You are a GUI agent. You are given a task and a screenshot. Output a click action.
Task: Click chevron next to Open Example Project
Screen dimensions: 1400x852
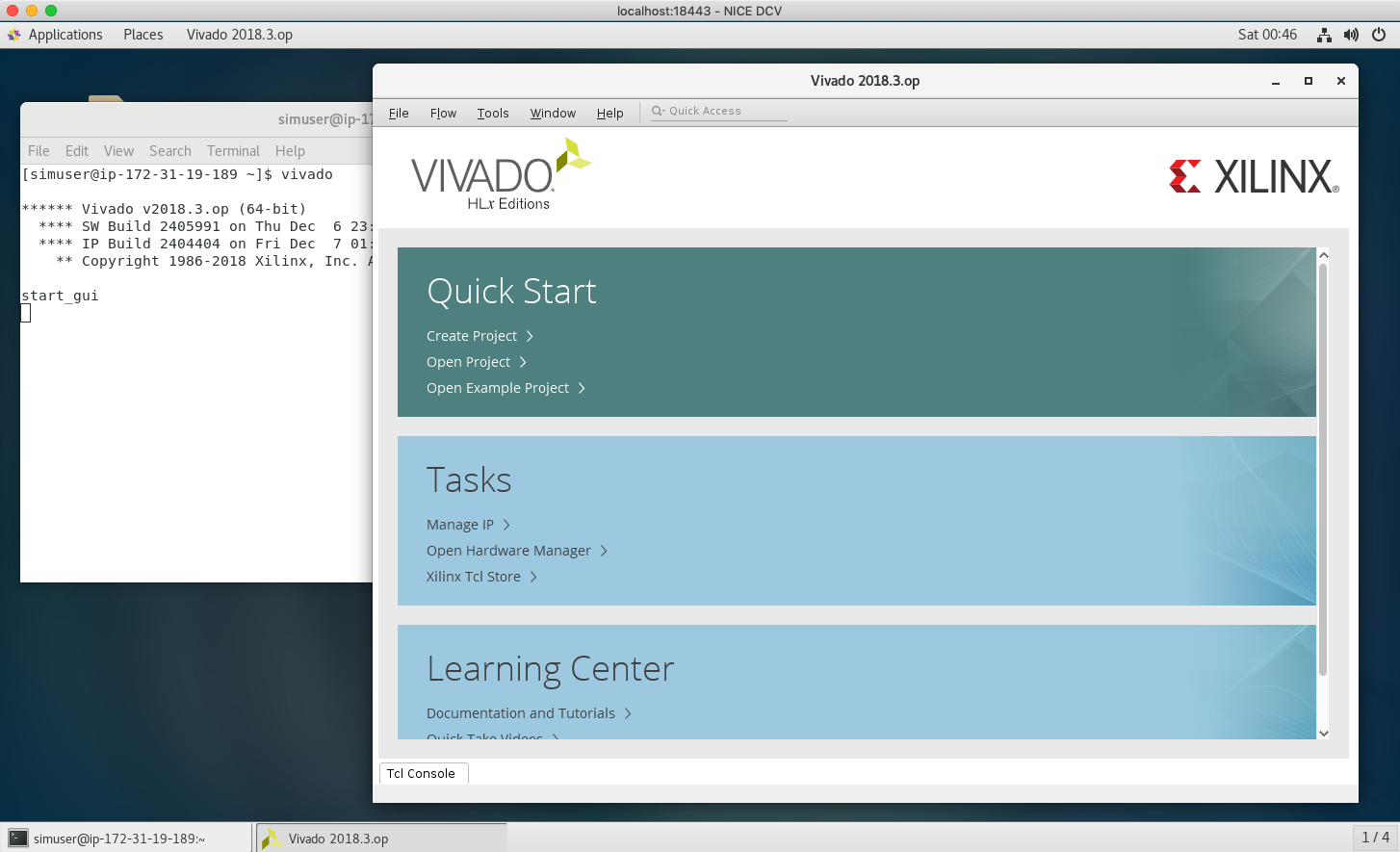click(582, 388)
